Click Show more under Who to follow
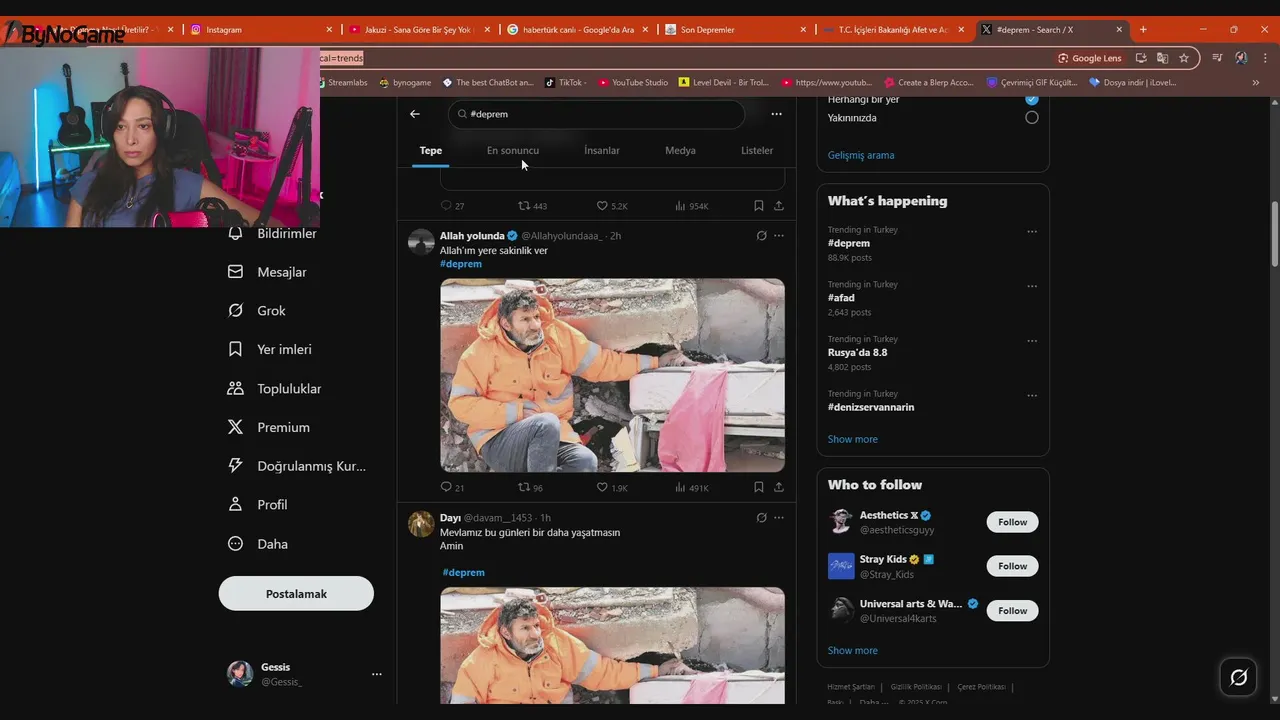 click(853, 650)
